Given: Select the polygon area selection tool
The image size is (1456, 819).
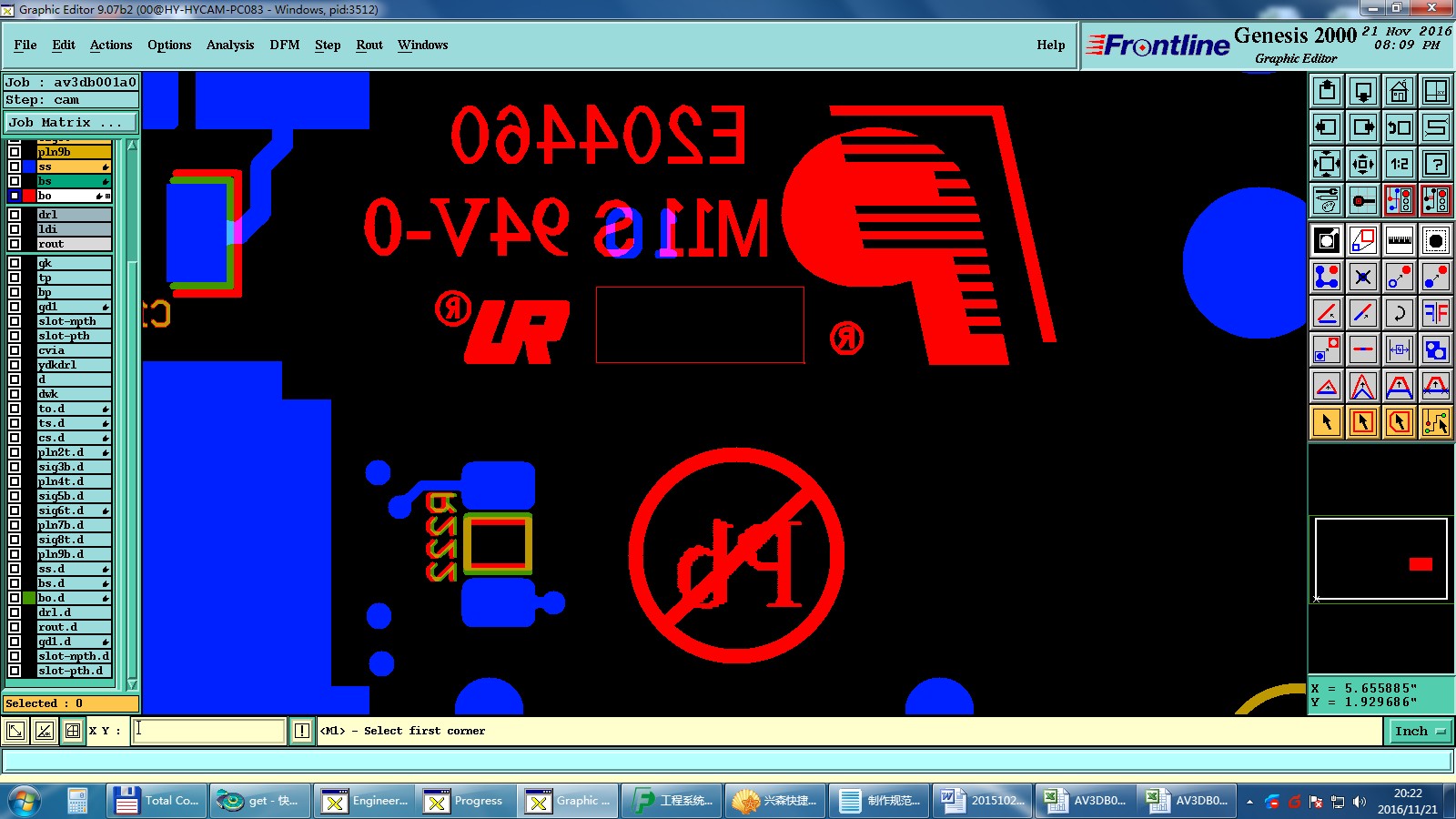Looking at the screenshot, I should 1400,422.
